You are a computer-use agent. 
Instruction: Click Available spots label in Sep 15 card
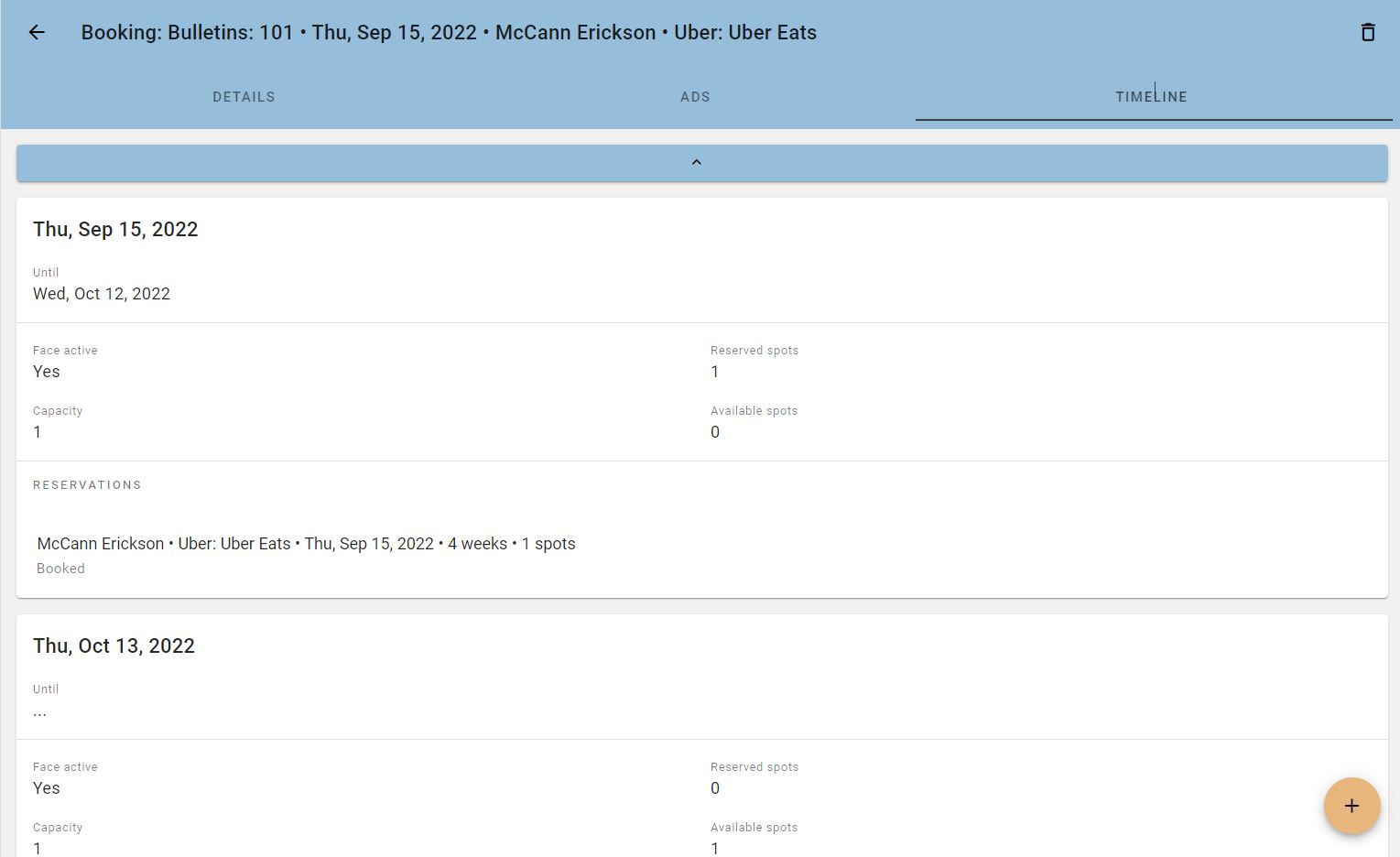[754, 411]
